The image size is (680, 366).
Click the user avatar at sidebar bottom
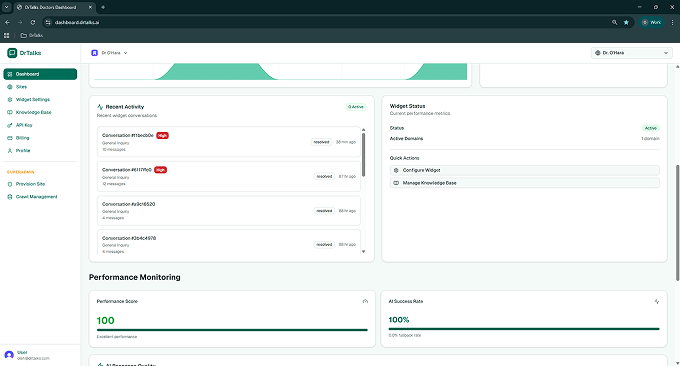click(9, 355)
